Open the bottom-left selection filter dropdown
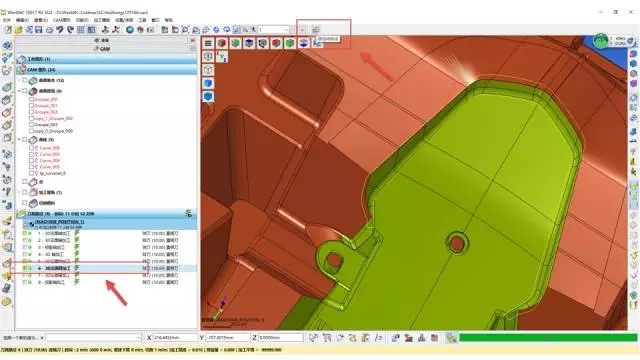This screenshot has height=360, width=640. pyautogui.click(x=42, y=338)
